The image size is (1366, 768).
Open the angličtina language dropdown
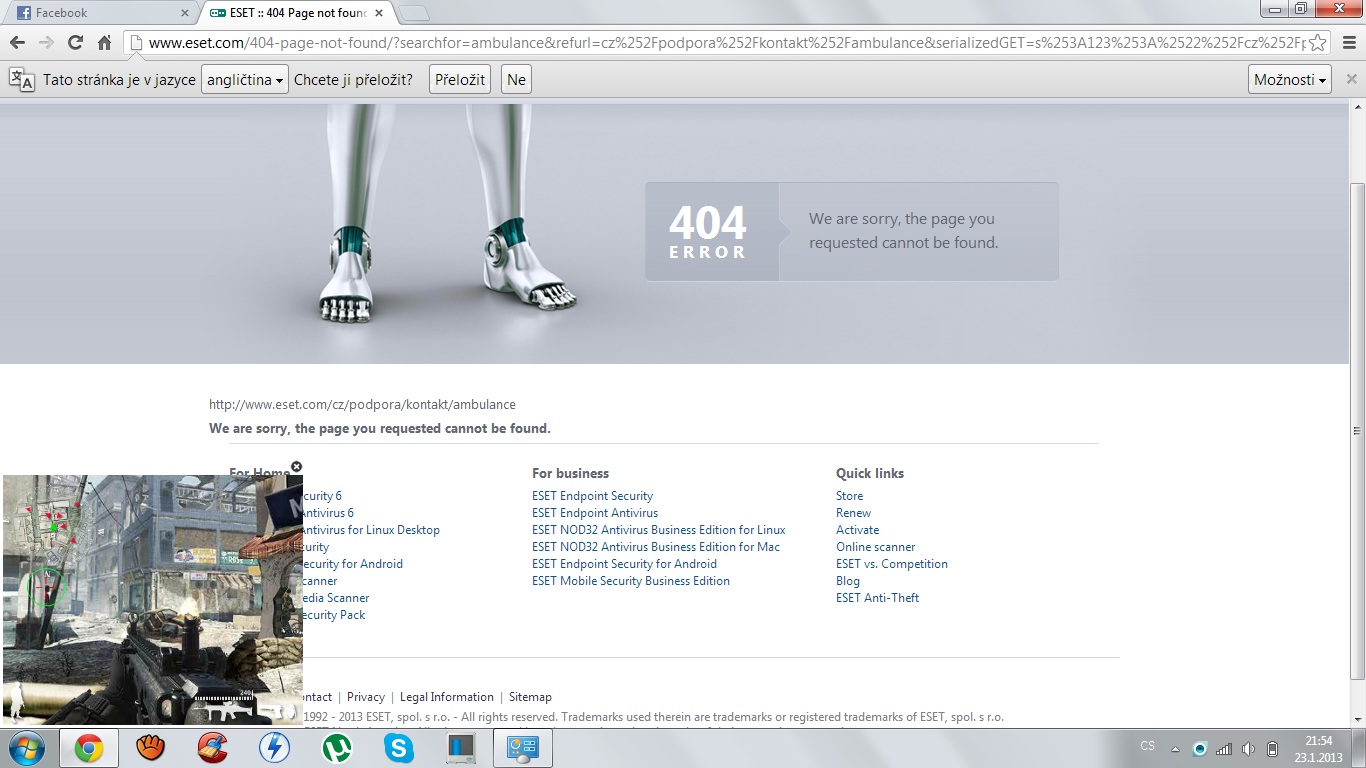[x=245, y=80]
